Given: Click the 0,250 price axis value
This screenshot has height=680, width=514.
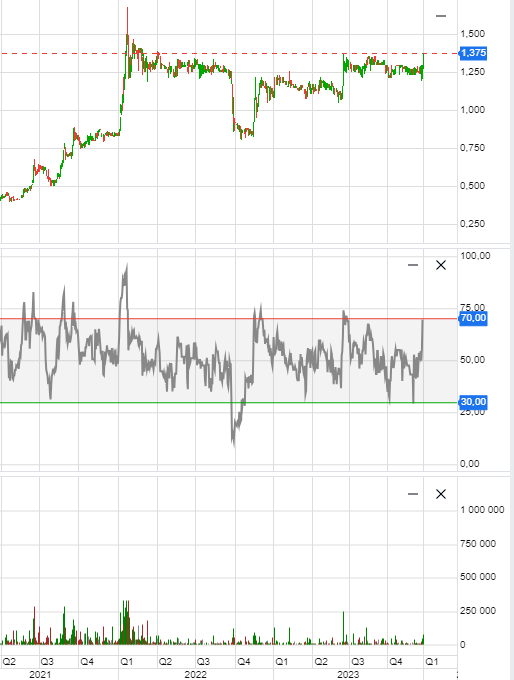Looking at the screenshot, I should [472, 224].
